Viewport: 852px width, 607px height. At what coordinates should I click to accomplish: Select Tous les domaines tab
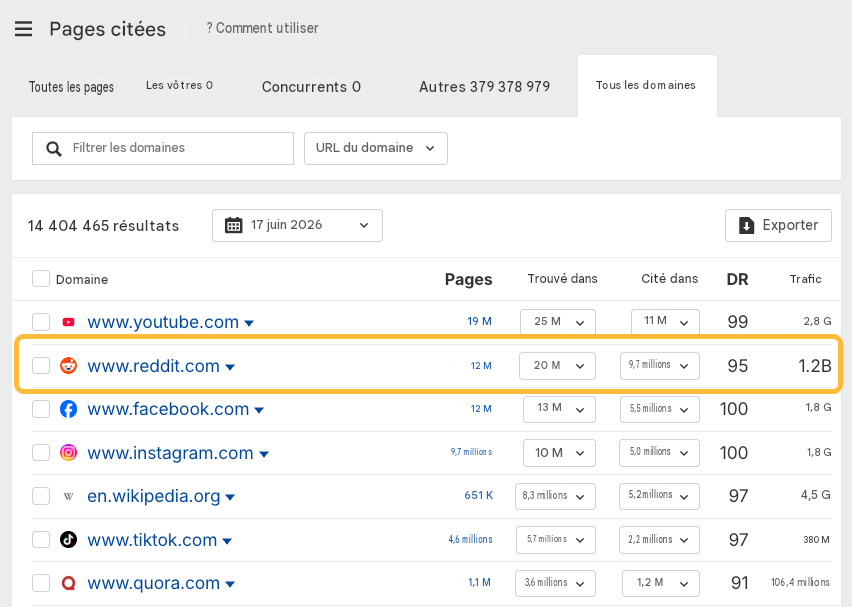pos(646,85)
